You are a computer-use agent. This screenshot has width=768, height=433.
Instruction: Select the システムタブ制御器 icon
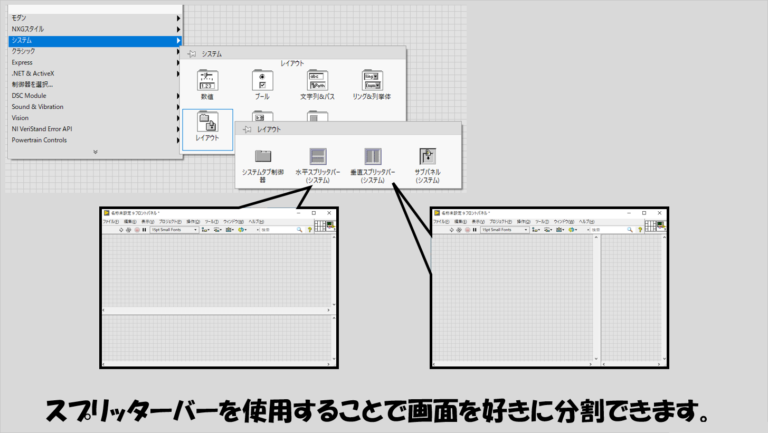pos(263,157)
